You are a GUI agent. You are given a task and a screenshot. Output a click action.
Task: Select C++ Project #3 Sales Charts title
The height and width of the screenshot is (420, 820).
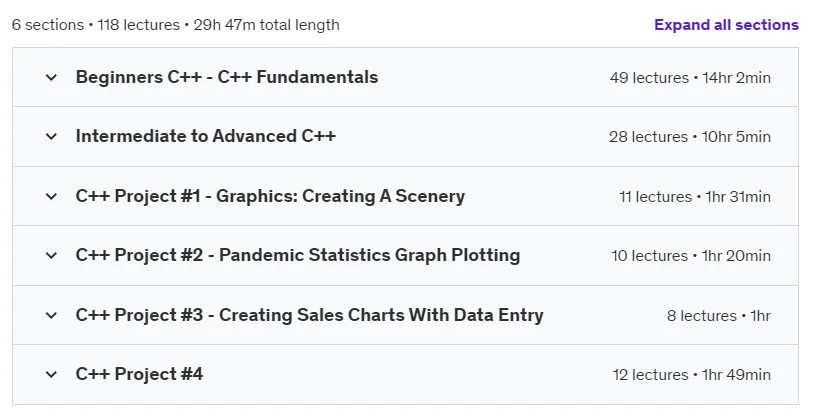(x=310, y=315)
